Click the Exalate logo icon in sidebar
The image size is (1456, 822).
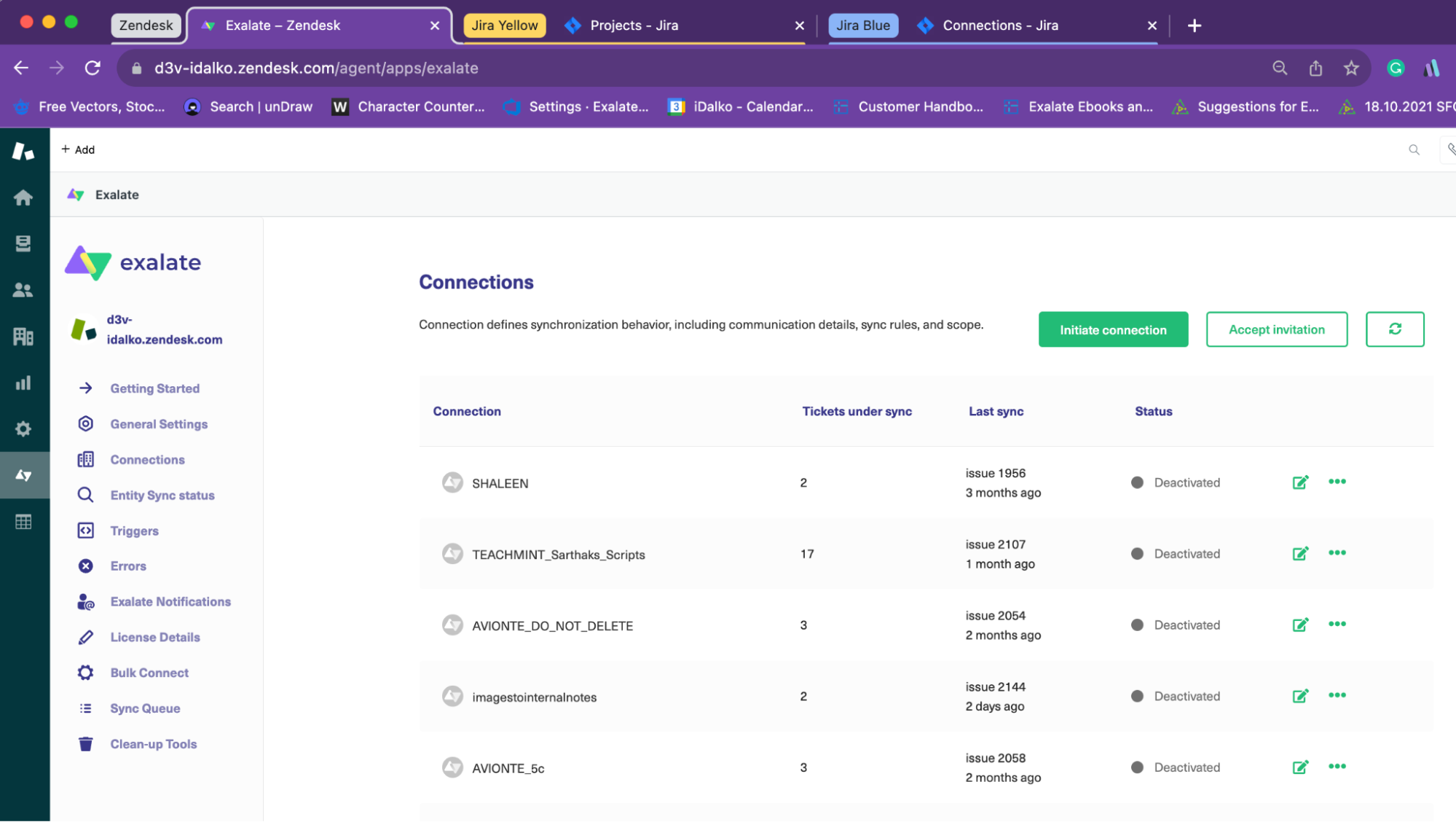(24, 475)
